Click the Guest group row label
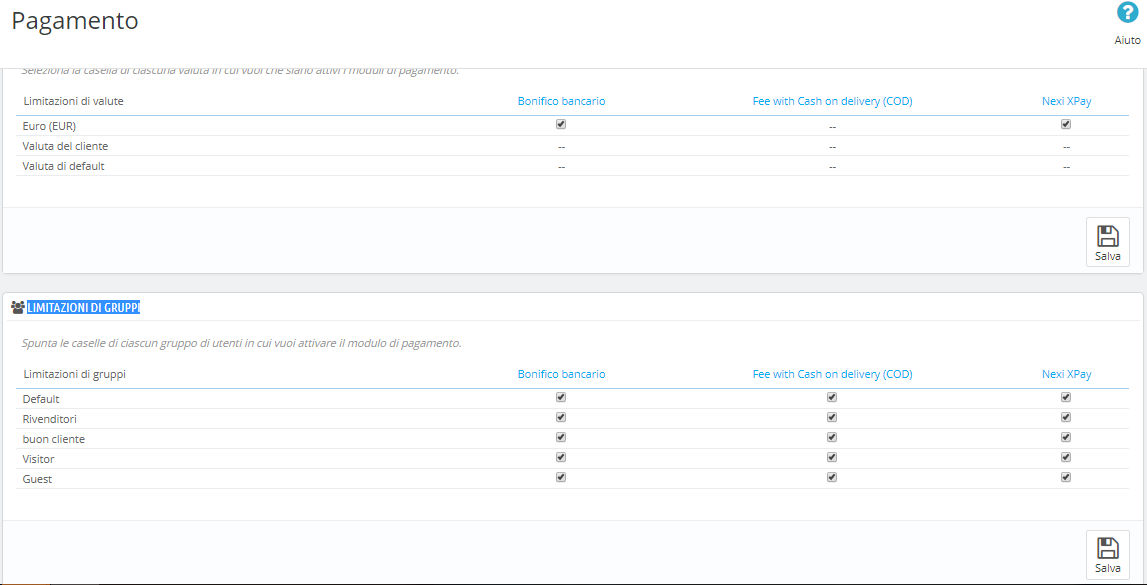 tap(37, 479)
